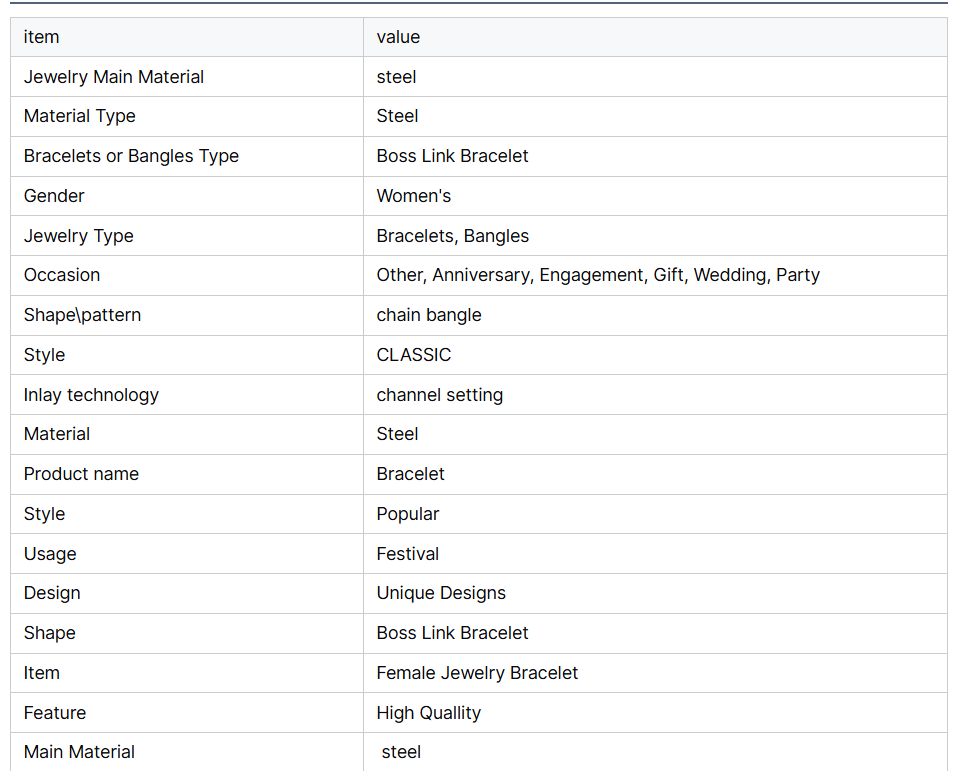This screenshot has width=954, height=771.
Task: Select the 'Unique Designs' value
Action: 441,593
